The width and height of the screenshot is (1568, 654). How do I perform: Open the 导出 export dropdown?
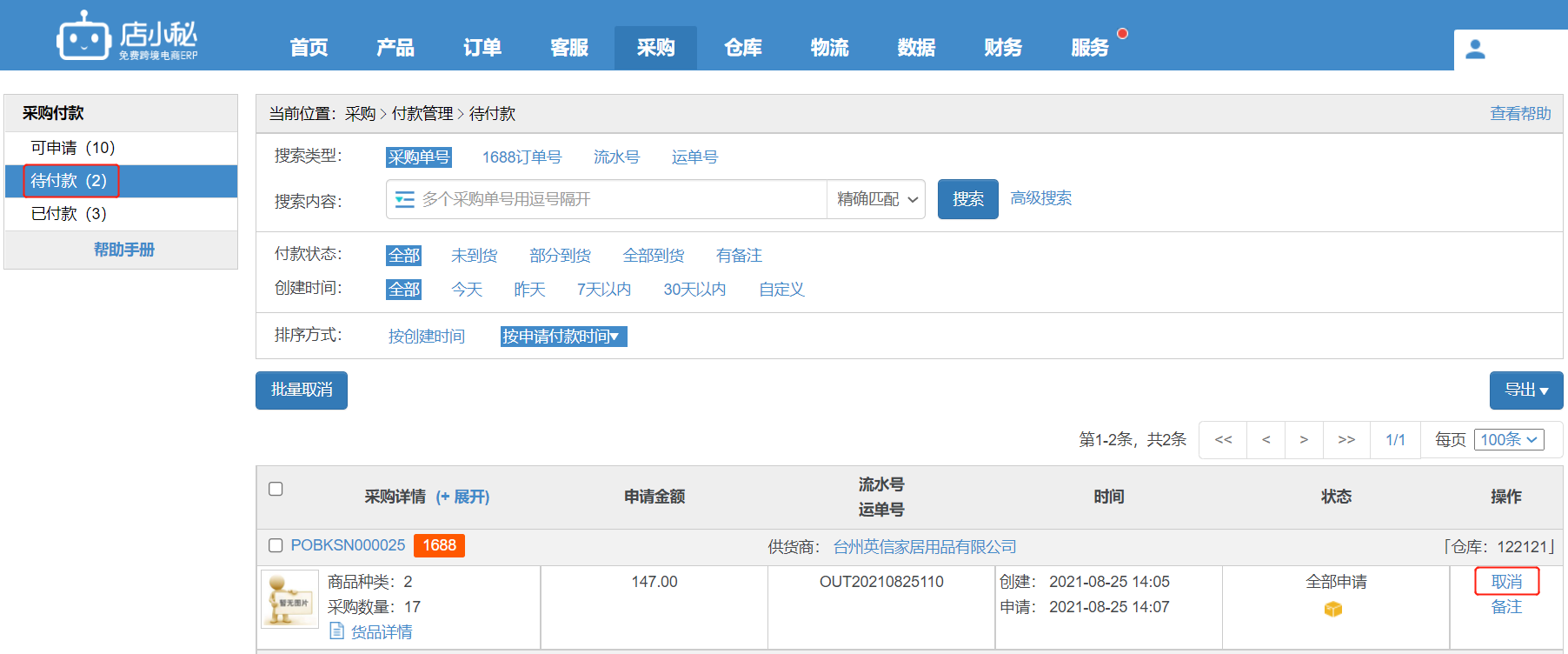[x=1526, y=390]
